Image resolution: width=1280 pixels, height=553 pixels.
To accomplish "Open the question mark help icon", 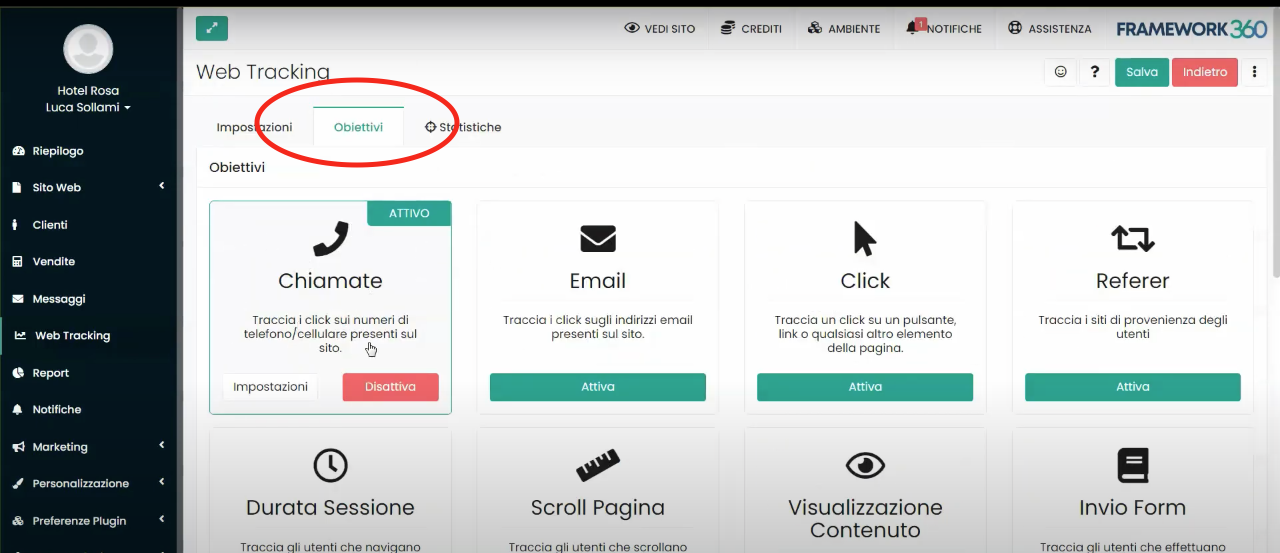I will tap(1095, 72).
